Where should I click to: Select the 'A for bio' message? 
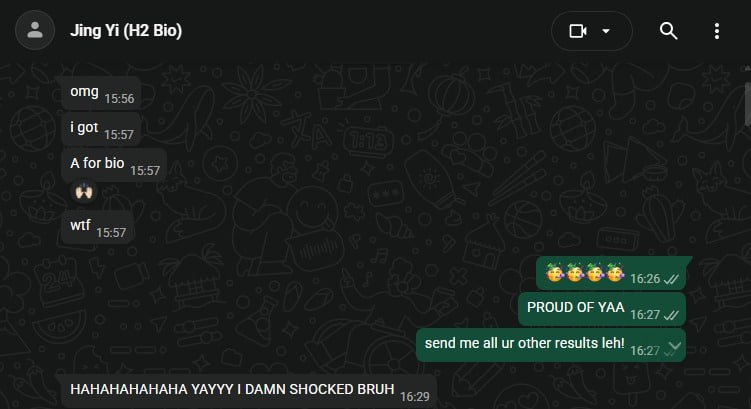coord(114,164)
